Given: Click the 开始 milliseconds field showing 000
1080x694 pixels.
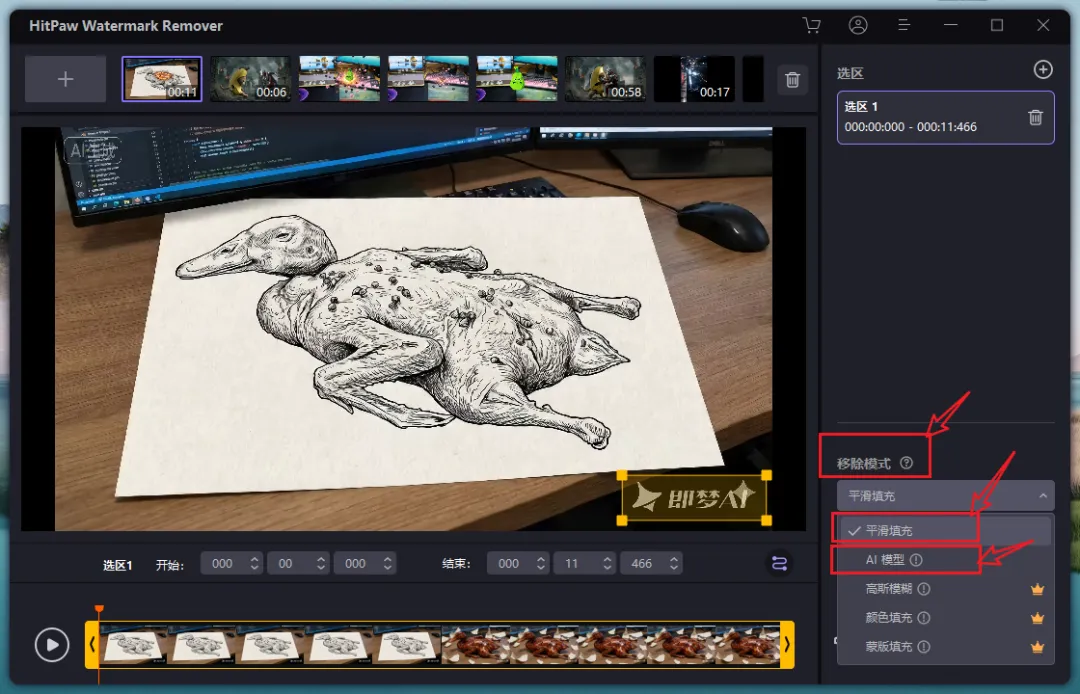Looking at the screenshot, I should pos(364,563).
